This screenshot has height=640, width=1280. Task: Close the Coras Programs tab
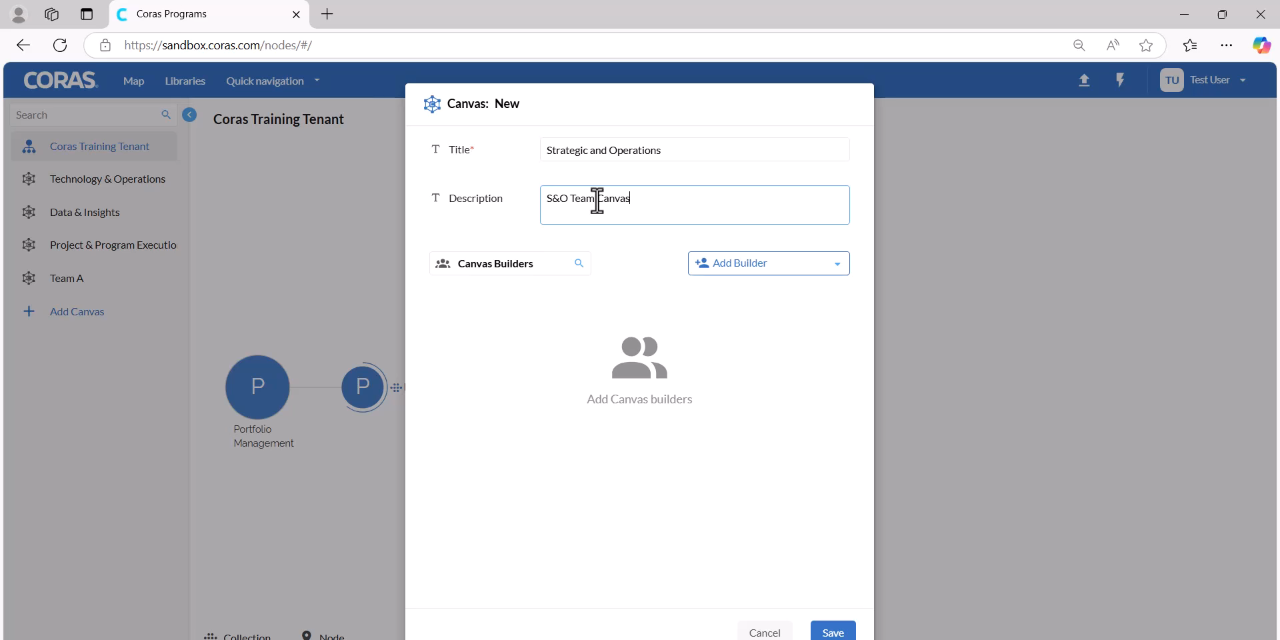[296, 14]
